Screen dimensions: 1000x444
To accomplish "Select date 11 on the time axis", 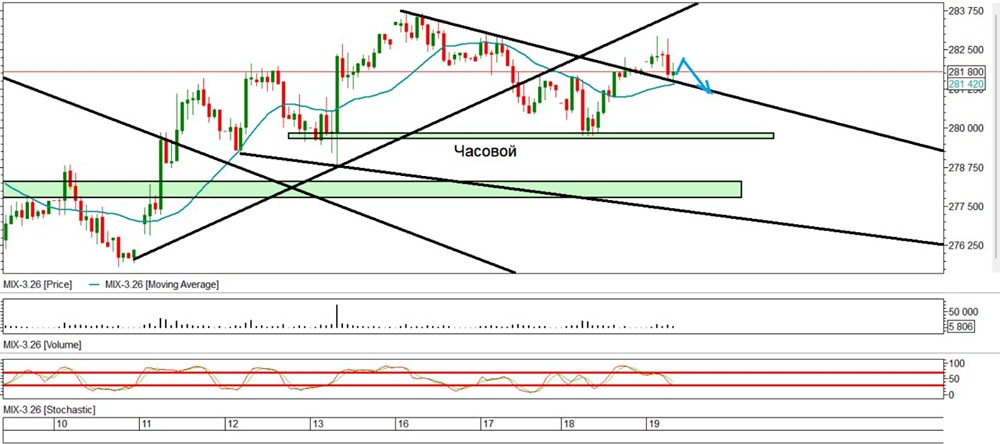I will (x=146, y=424).
